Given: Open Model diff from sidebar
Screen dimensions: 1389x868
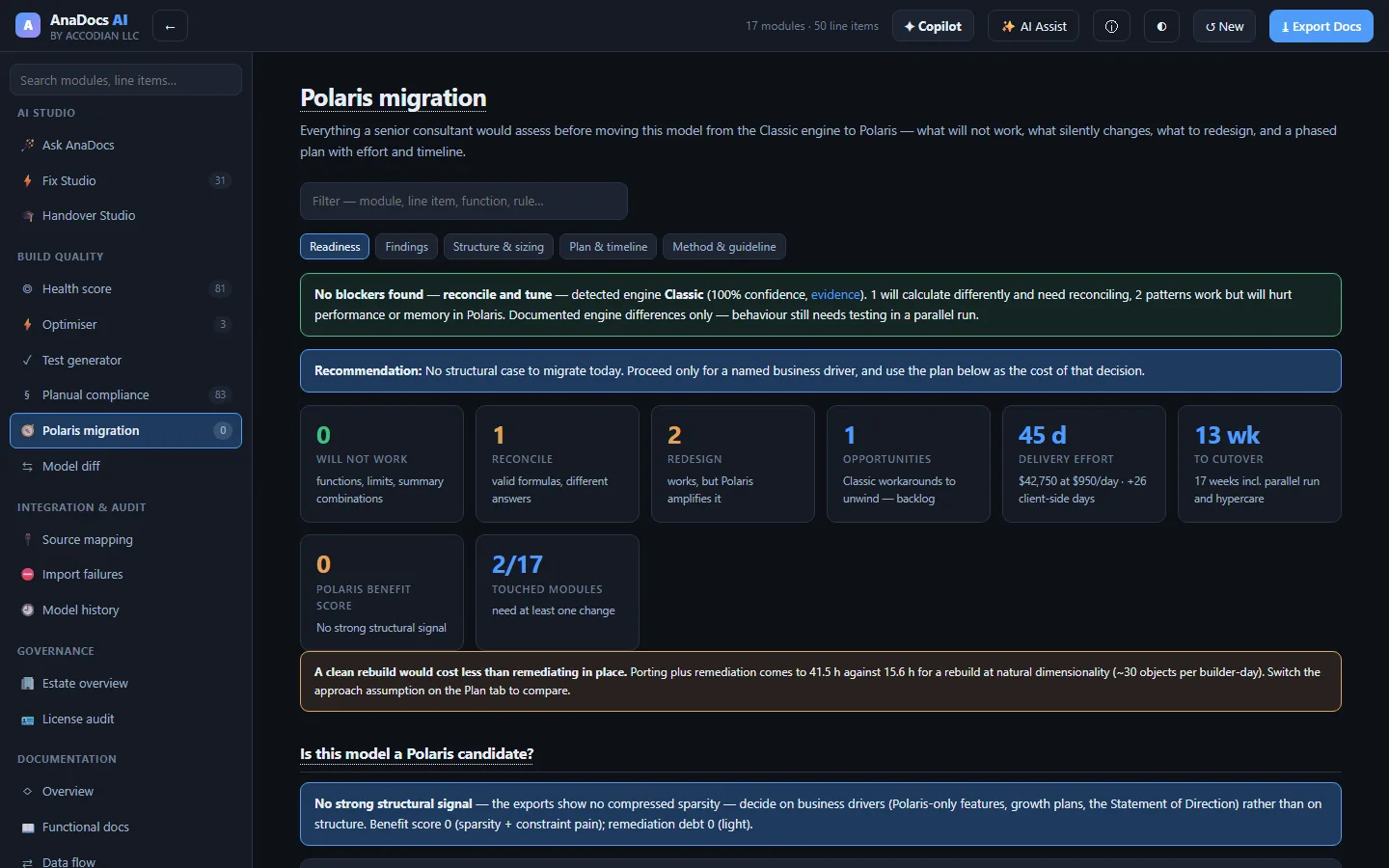Looking at the screenshot, I should click(125, 466).
